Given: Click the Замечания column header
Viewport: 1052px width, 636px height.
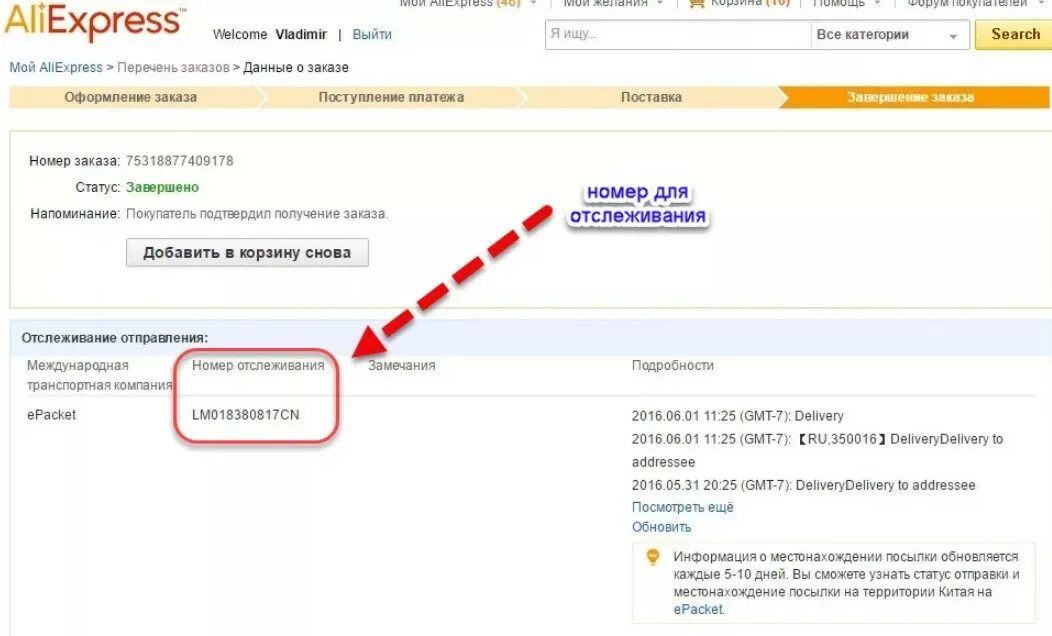Looking at the screenshot, I should (x=401, y=366).
